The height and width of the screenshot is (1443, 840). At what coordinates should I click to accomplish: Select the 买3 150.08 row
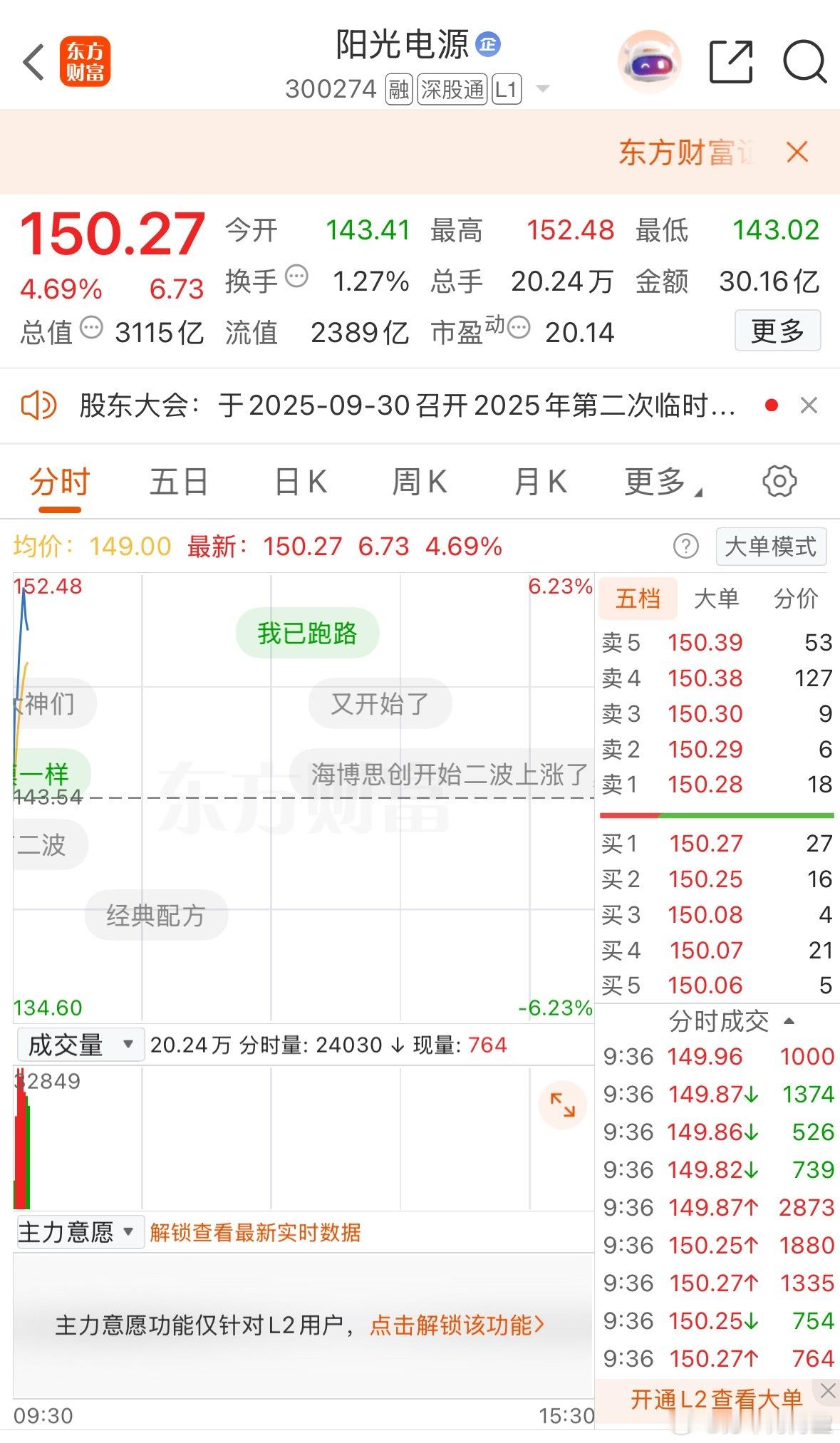click(717, 914)
